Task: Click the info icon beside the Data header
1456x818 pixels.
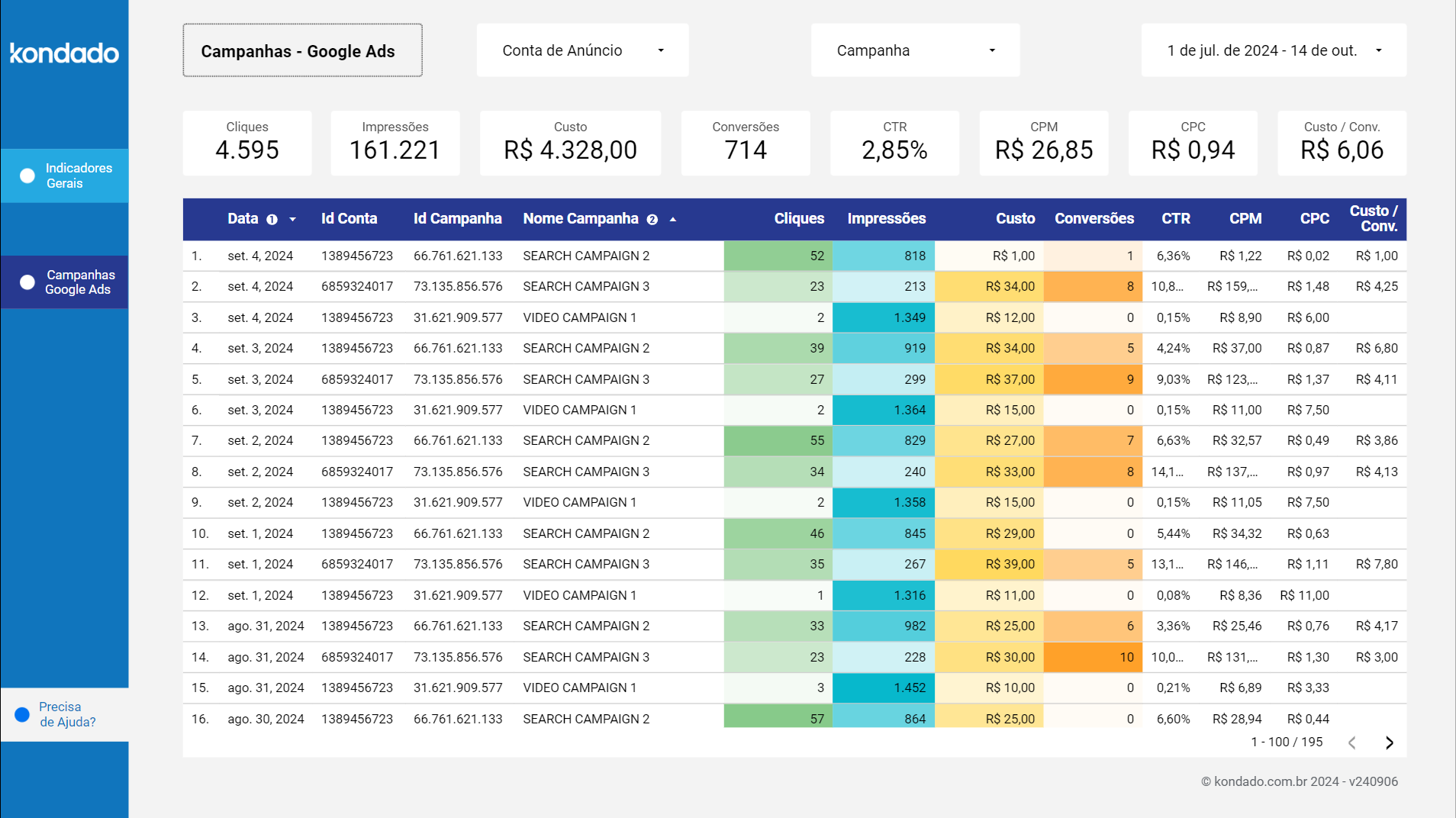Action: pyautogui.click(x=272, y=219)
